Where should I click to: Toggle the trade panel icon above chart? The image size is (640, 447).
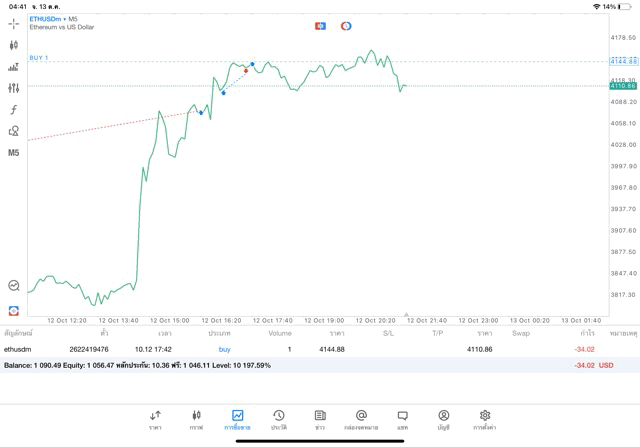pyautogui.click(x=320, y=26)
